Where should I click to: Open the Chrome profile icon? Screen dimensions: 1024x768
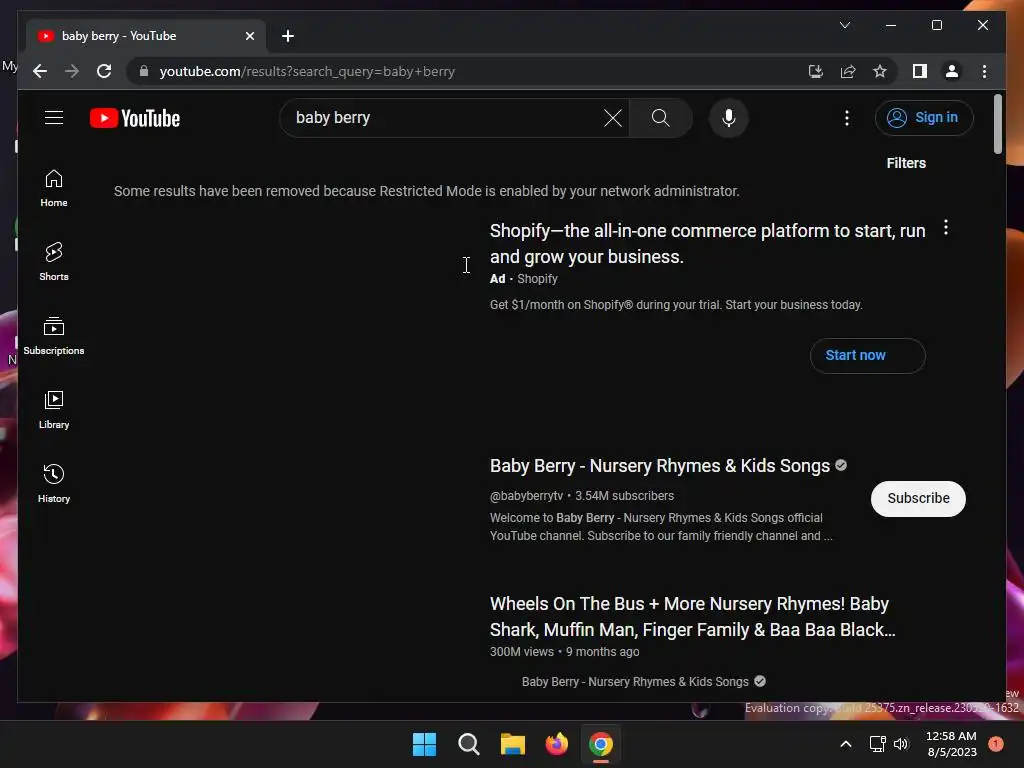pos(952,71)
